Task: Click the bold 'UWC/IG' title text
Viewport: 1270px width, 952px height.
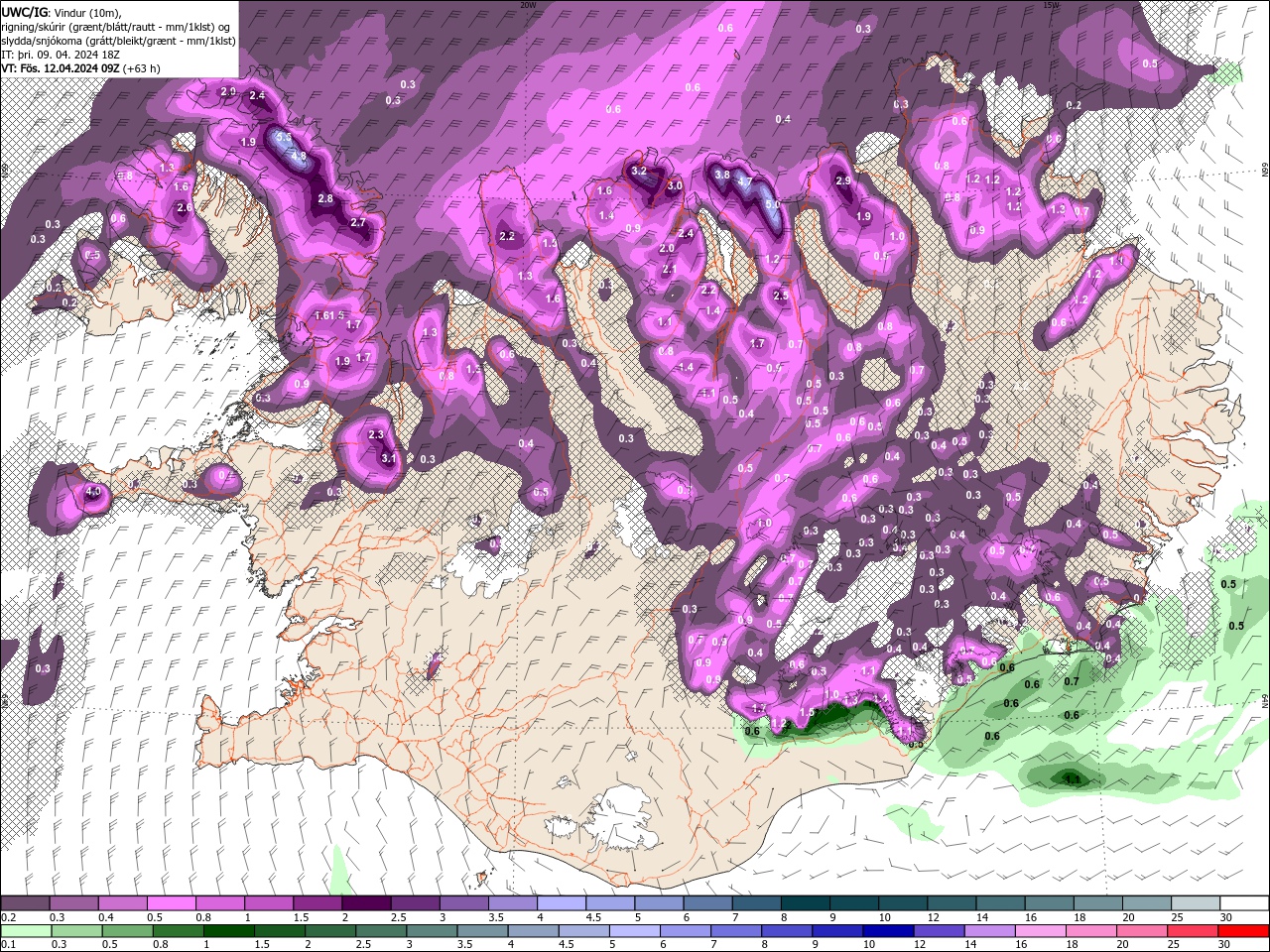Action: (x=25, y=11)
